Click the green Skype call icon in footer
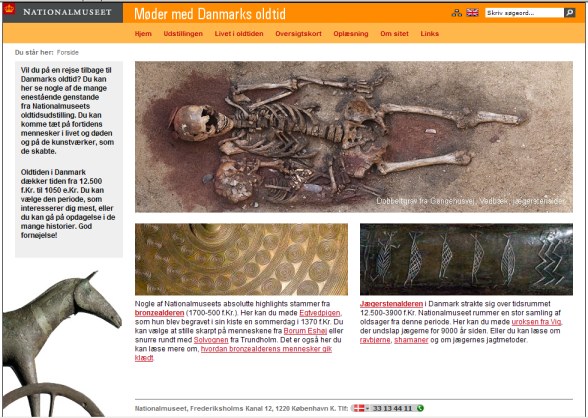This screenshot has height=418, width=588. tap(420, 408)
